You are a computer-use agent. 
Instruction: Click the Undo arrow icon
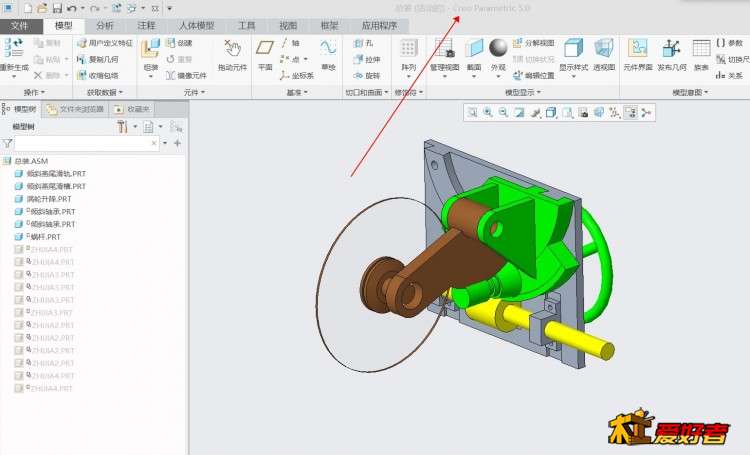click(72, 8)
